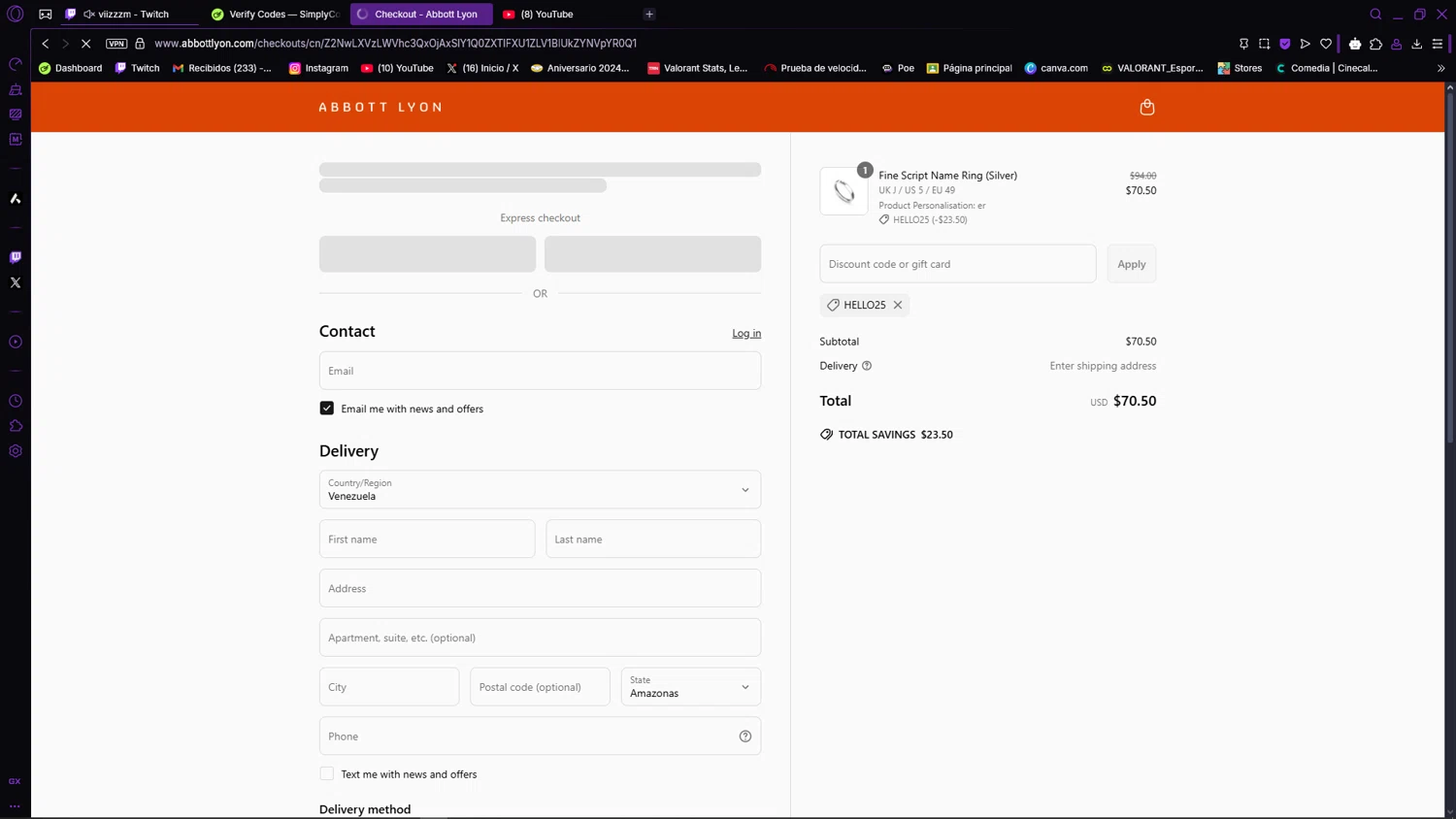Viewport: 1456px width, 819px height.
Task: Open the sidebar Extensions cube icon
Action: (16, 426)
